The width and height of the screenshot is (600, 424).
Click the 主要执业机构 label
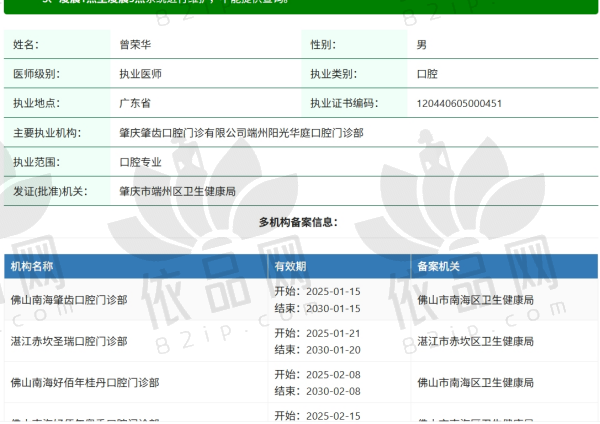(x=47, y=133)
